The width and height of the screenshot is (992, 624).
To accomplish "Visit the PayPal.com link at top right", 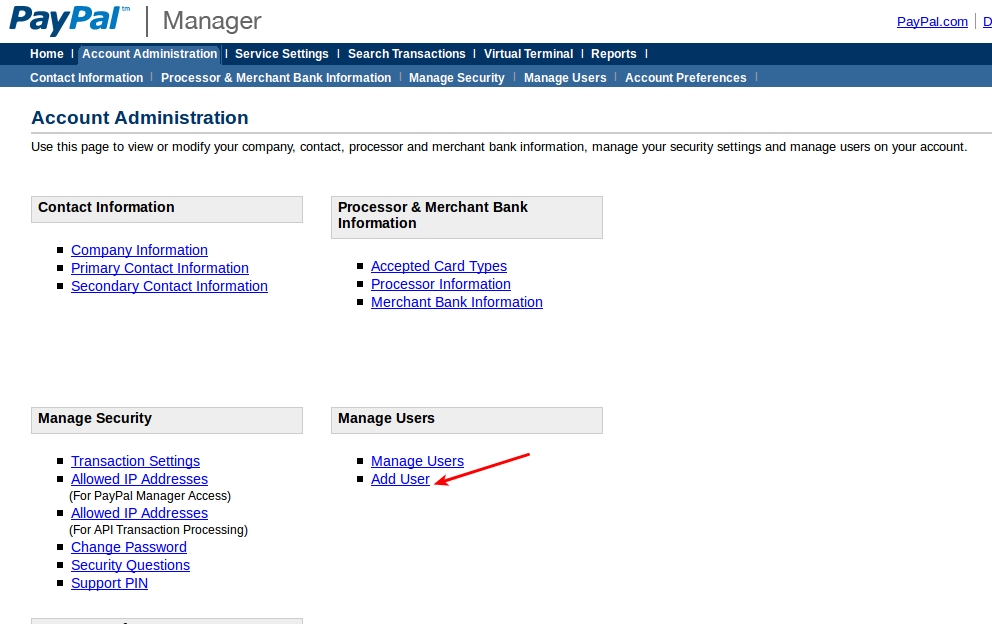I will click(932, 22).
